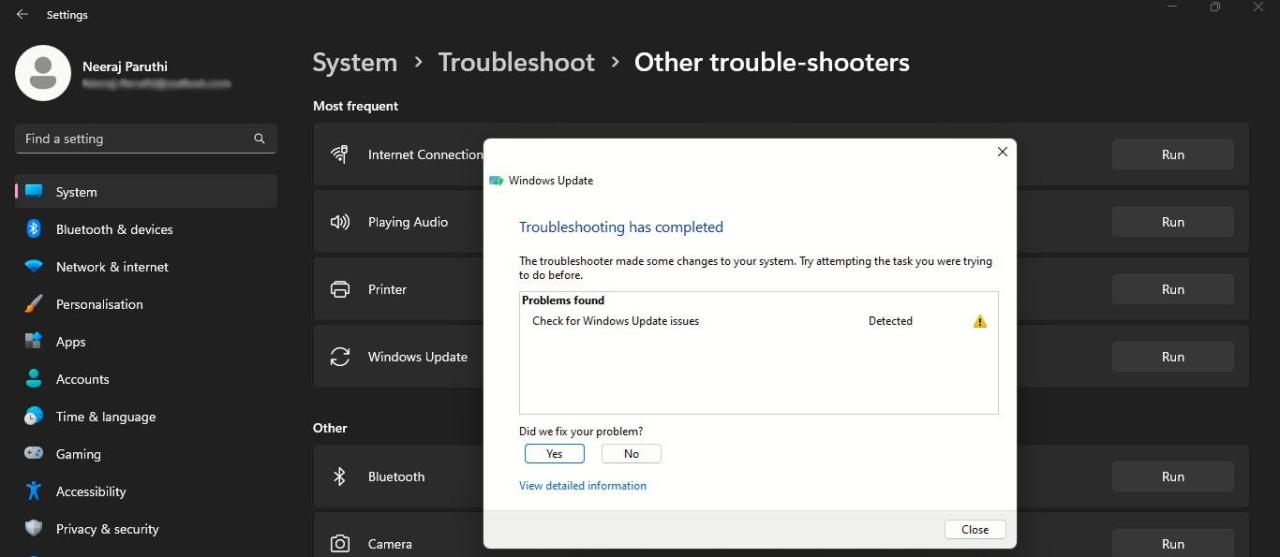Click the Apps sidebar icon
1280x557 pixels.
click(x=34, y=341)
